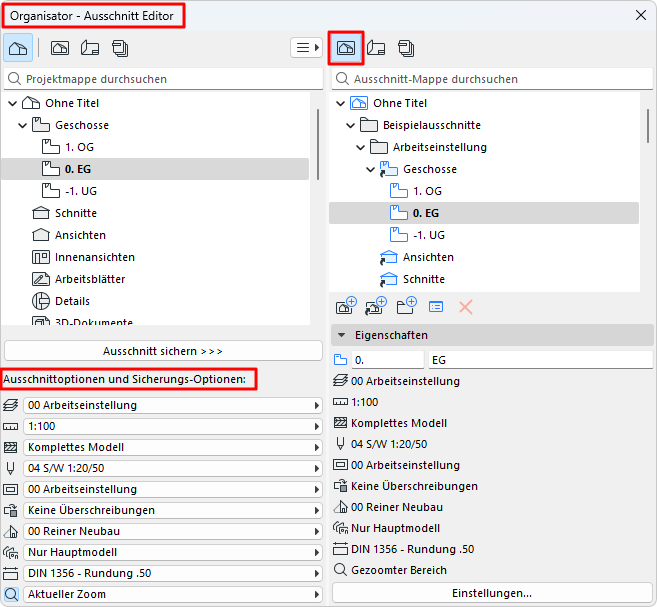
Task: Collapse the left Geschosse folder
Action: click(x=23, y=125)
